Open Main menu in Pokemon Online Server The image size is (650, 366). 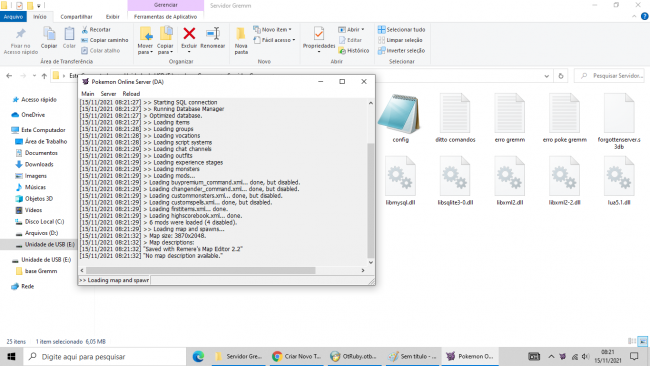point(87,94)
